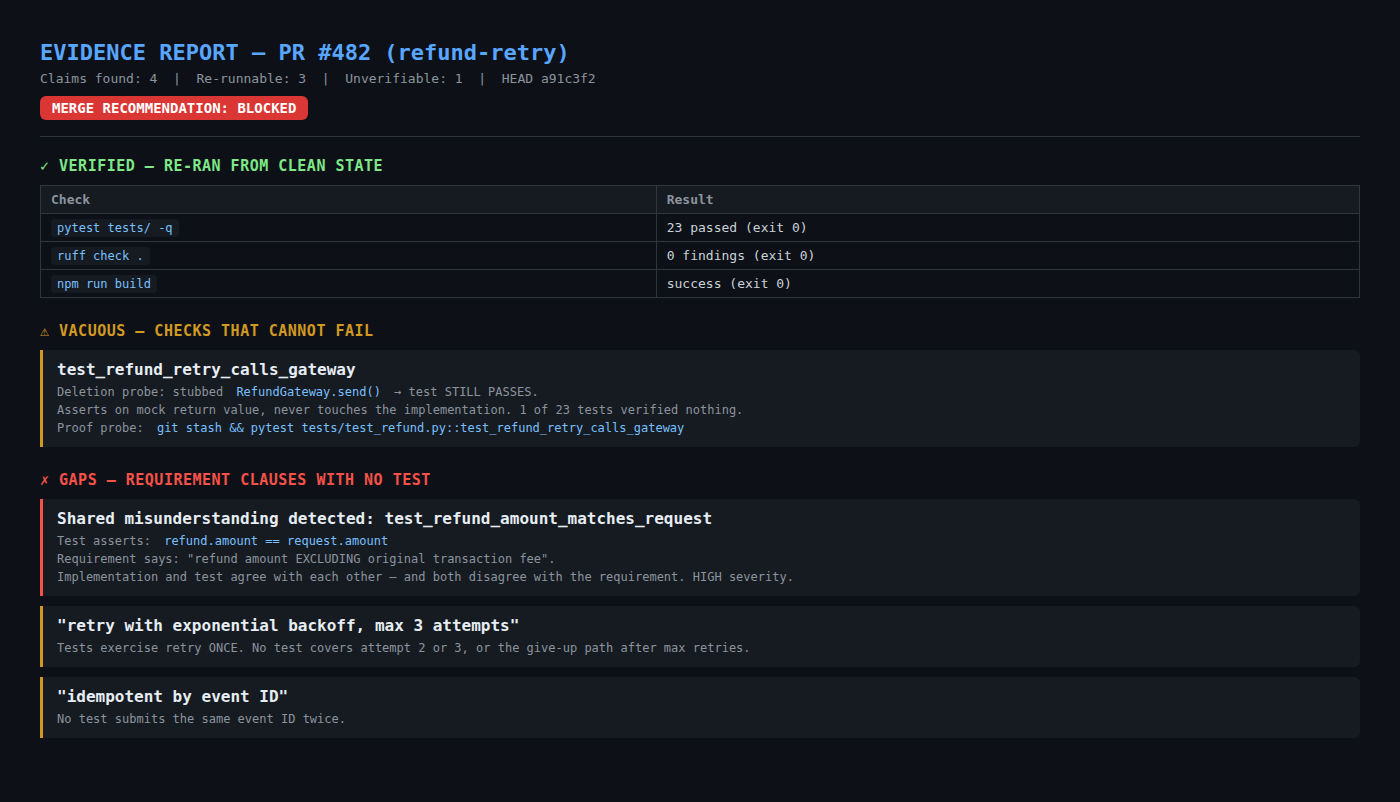1400x802 pixels.
Task: Click the 'VERIFIED — RE-RAN FROM CLEAN STATE' heading
Action: (221, 165)
